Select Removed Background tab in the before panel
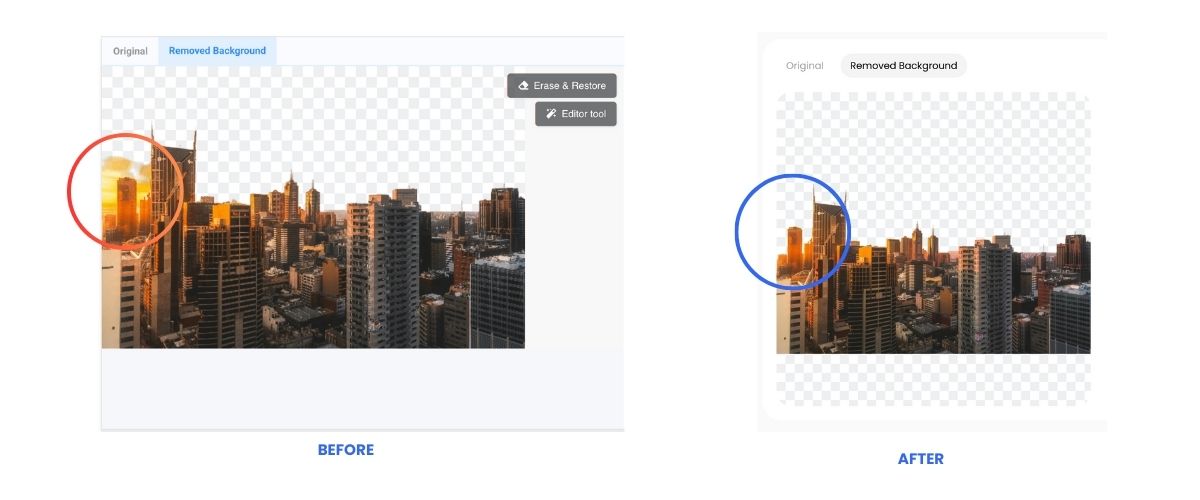This screenshot has width=1200, height=500. click(217, 51)
